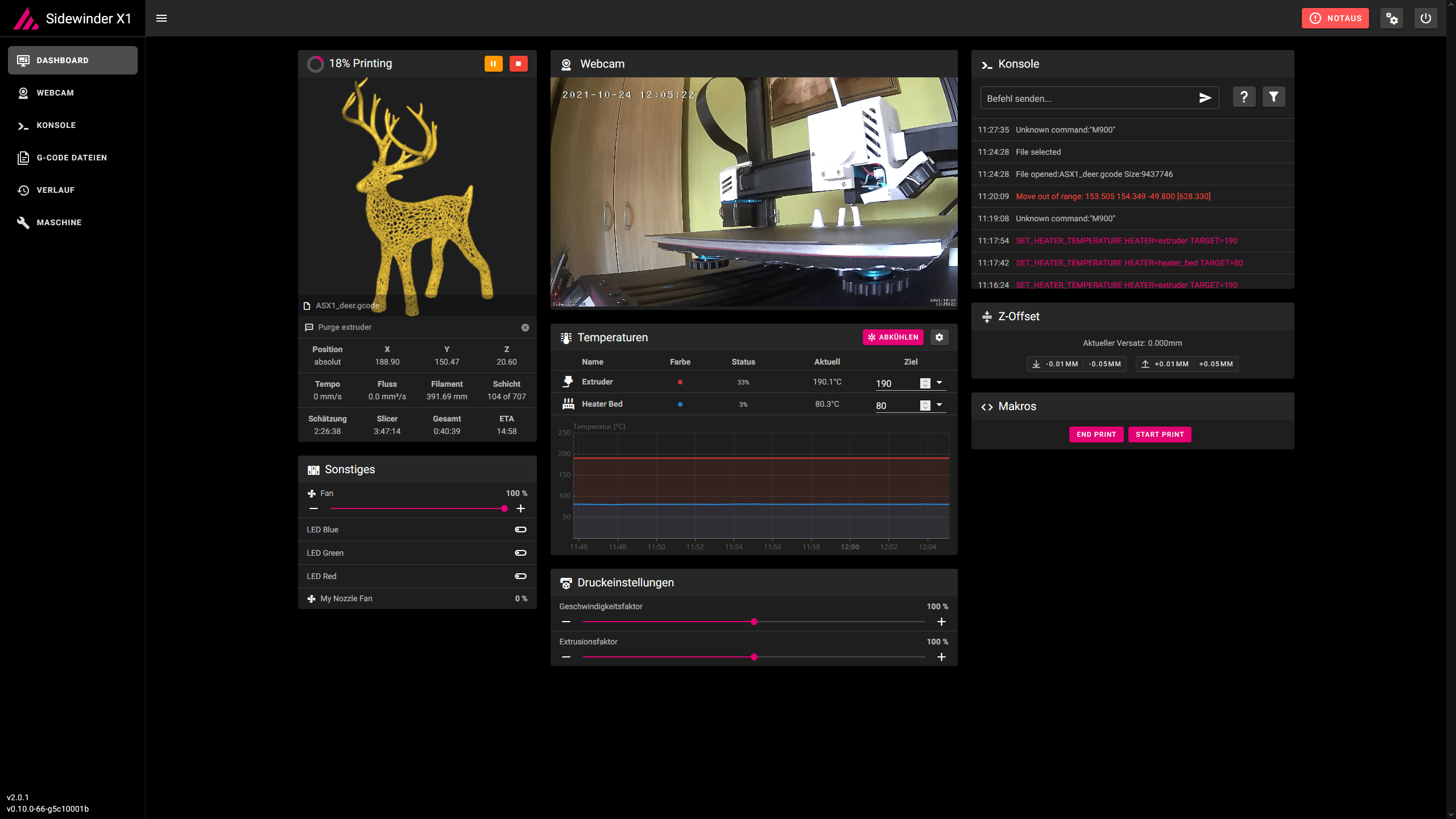Toggle LED Blue switch
This screenshot has width=1456, height=819.
click(520, 530)
